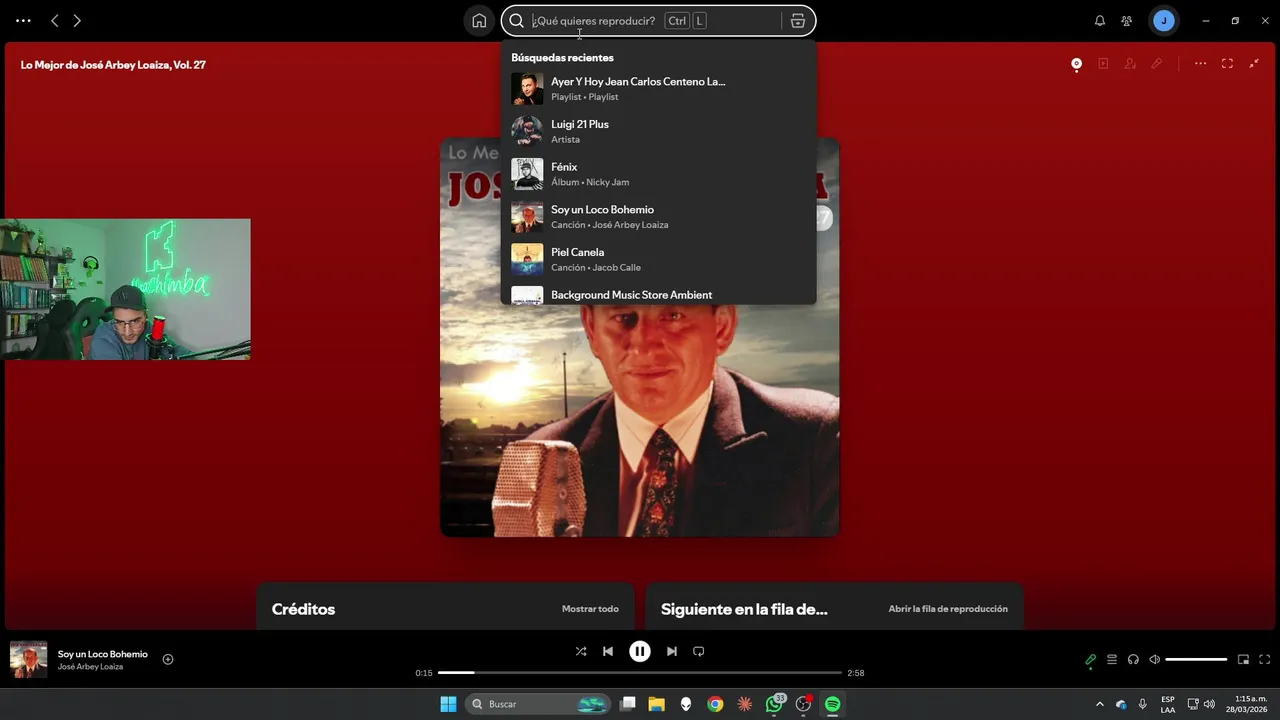Click the 'Lo Mejor de José Arbey Loaiza, Vol. 27' title
The image size is (1280, 720).
(113, 65)
